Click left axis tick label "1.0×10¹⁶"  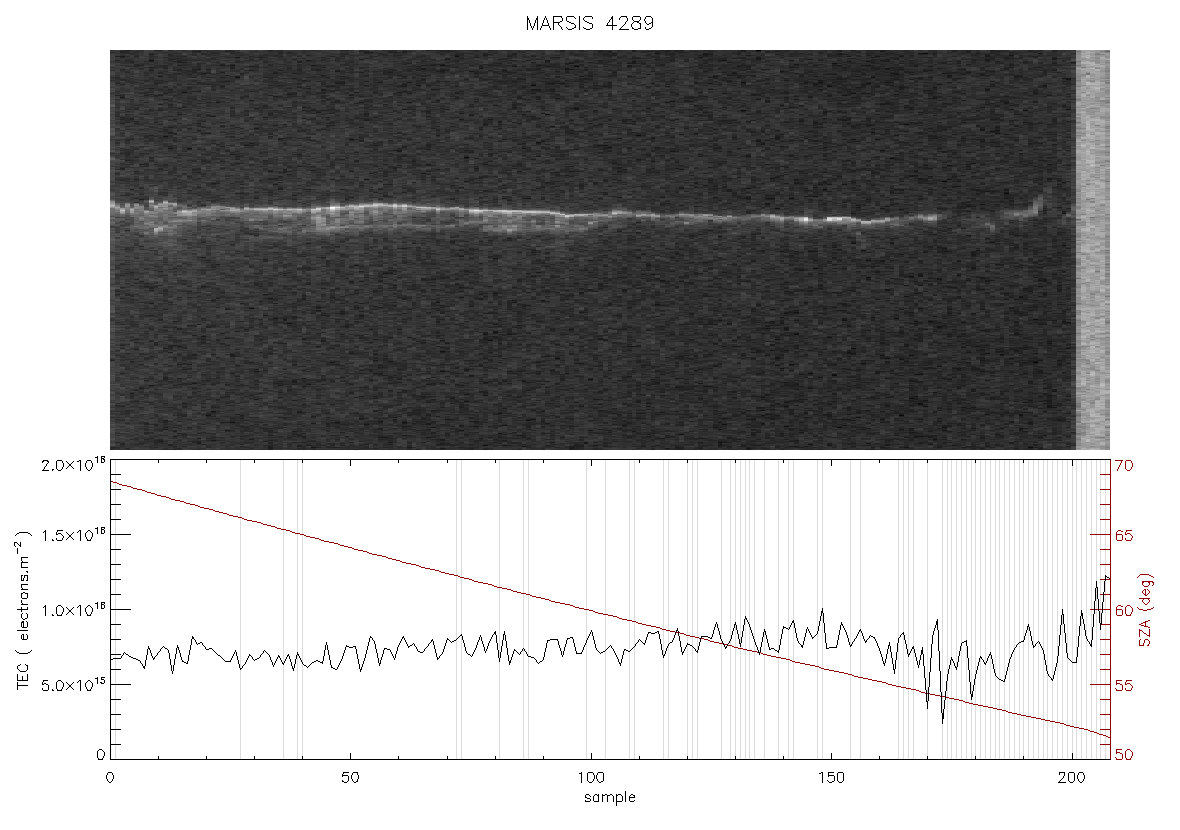[x=74, y=610]
